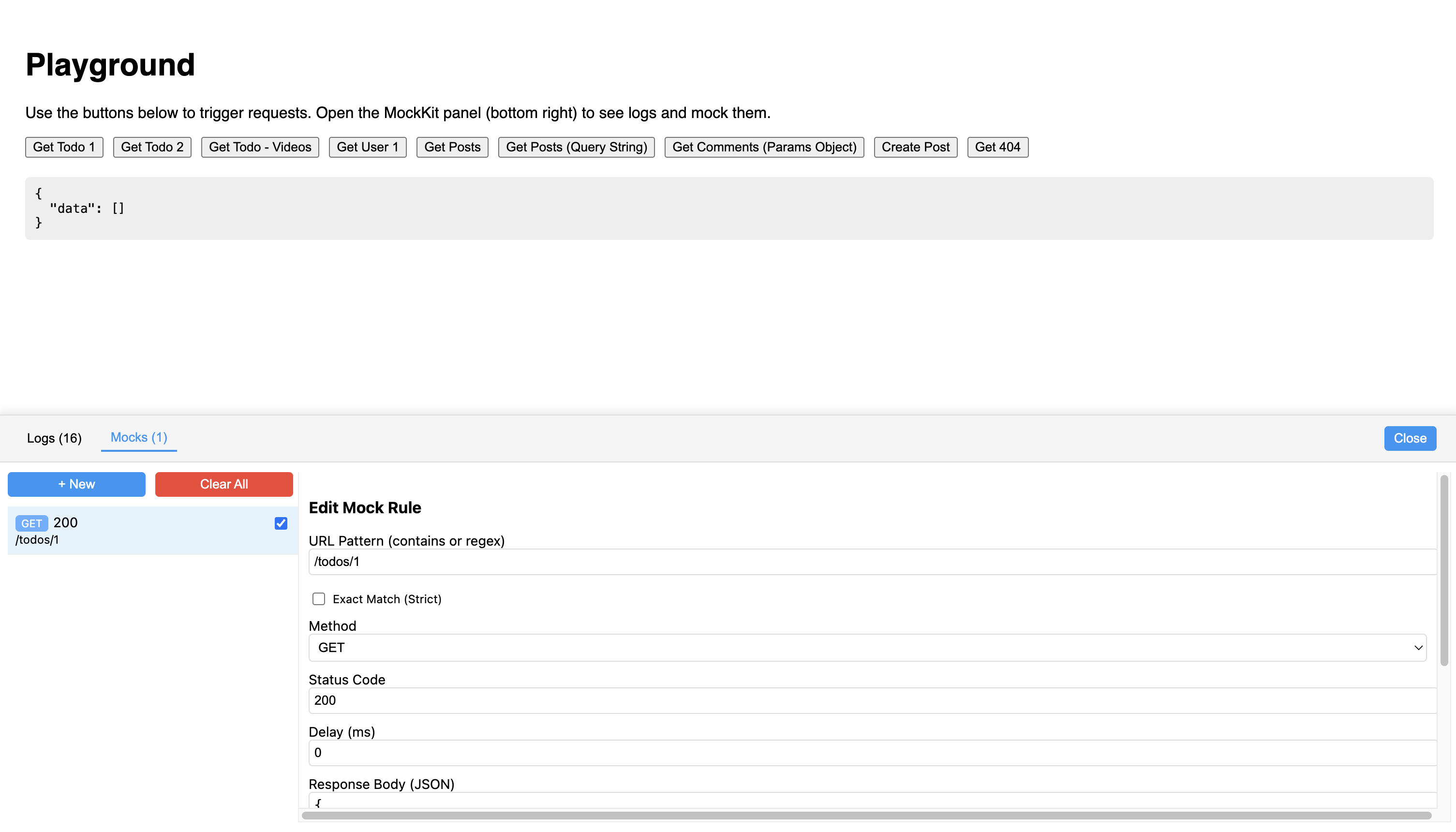1456x832 pixels.
Task: Click the Status Code field
Action: pyautogui.click(x=873, y=700)
